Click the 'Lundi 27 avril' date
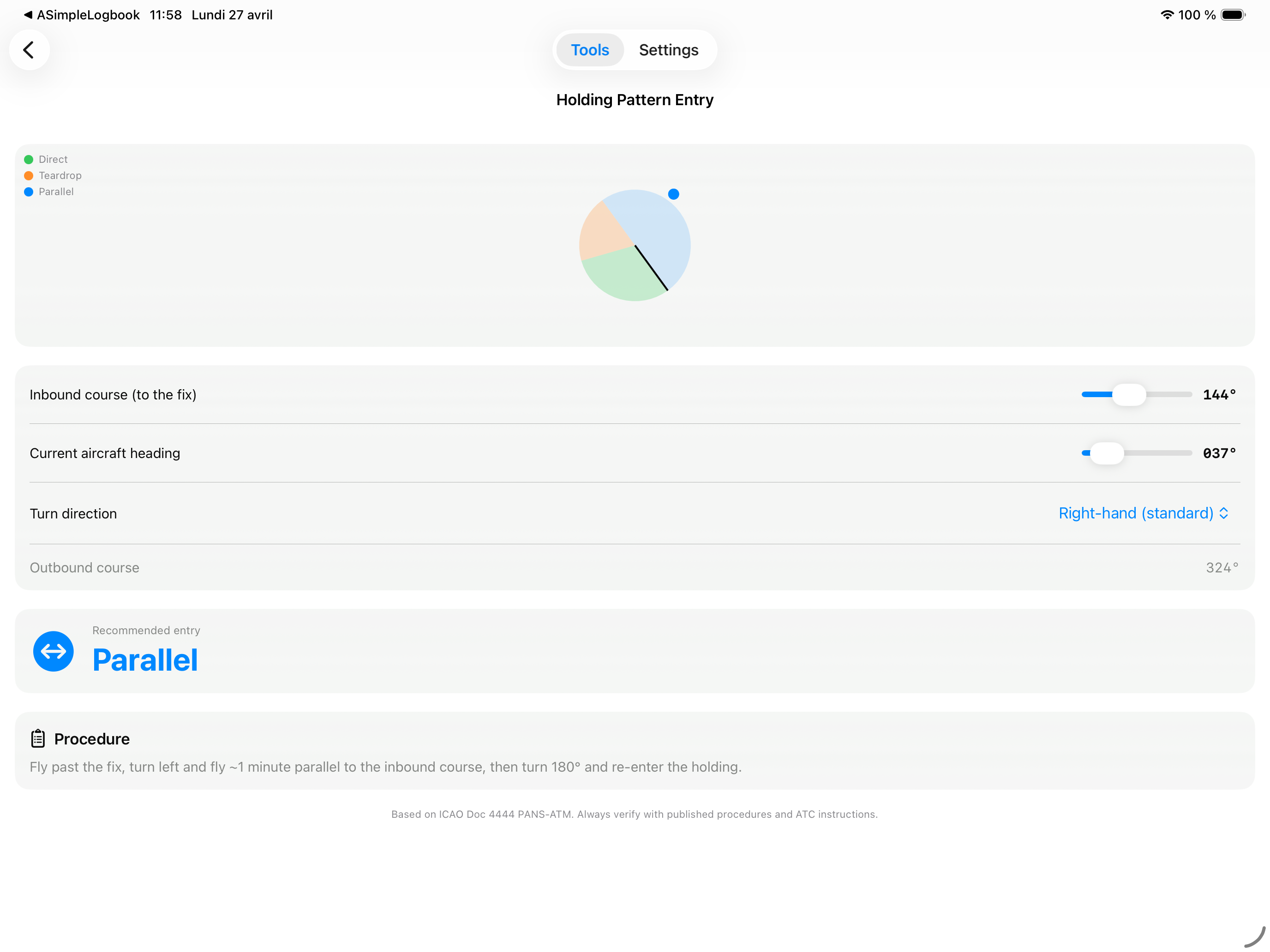The image size is (1270, 952). point(232,15)
